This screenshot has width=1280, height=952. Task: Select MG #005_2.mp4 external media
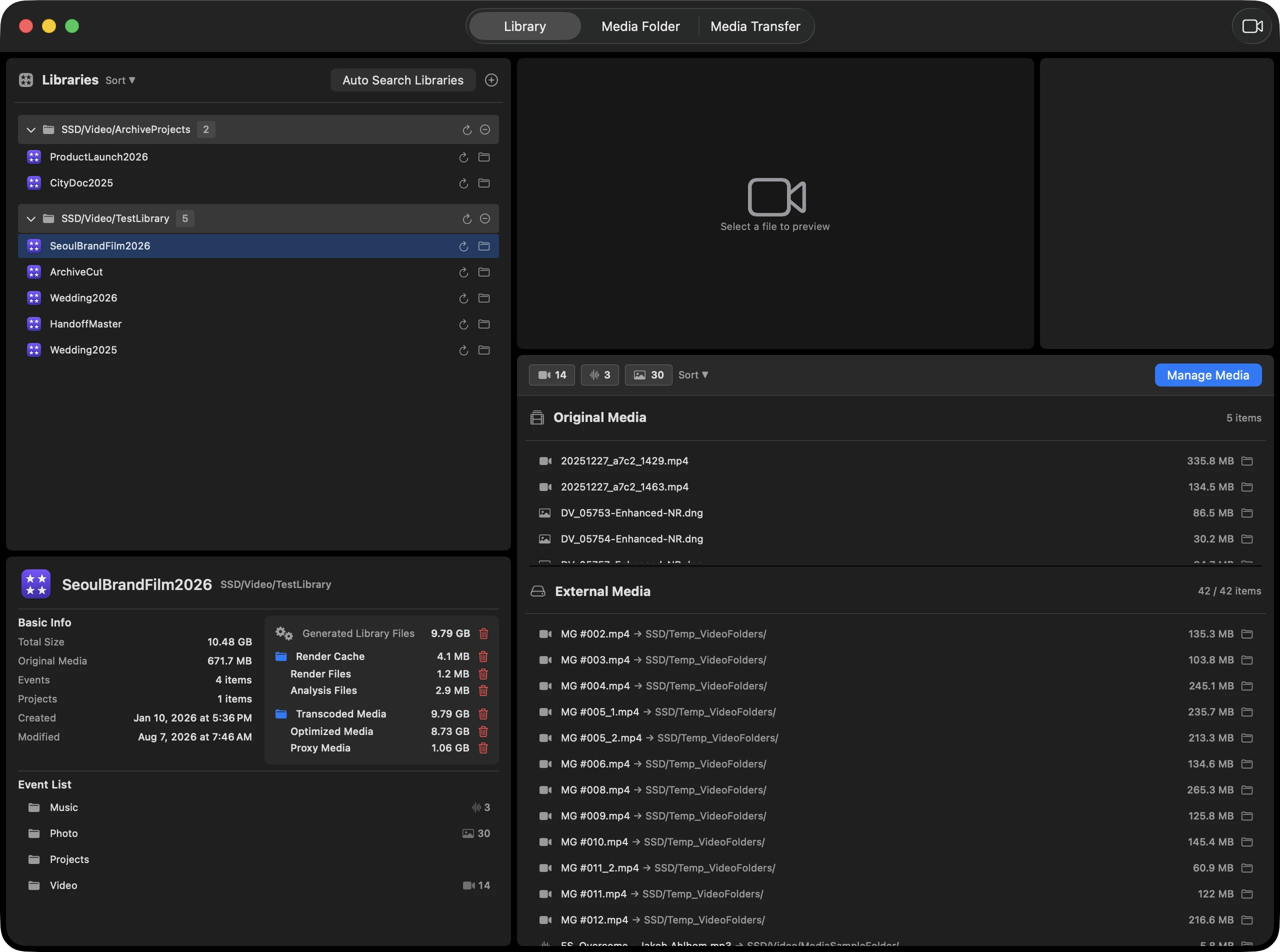895,737
